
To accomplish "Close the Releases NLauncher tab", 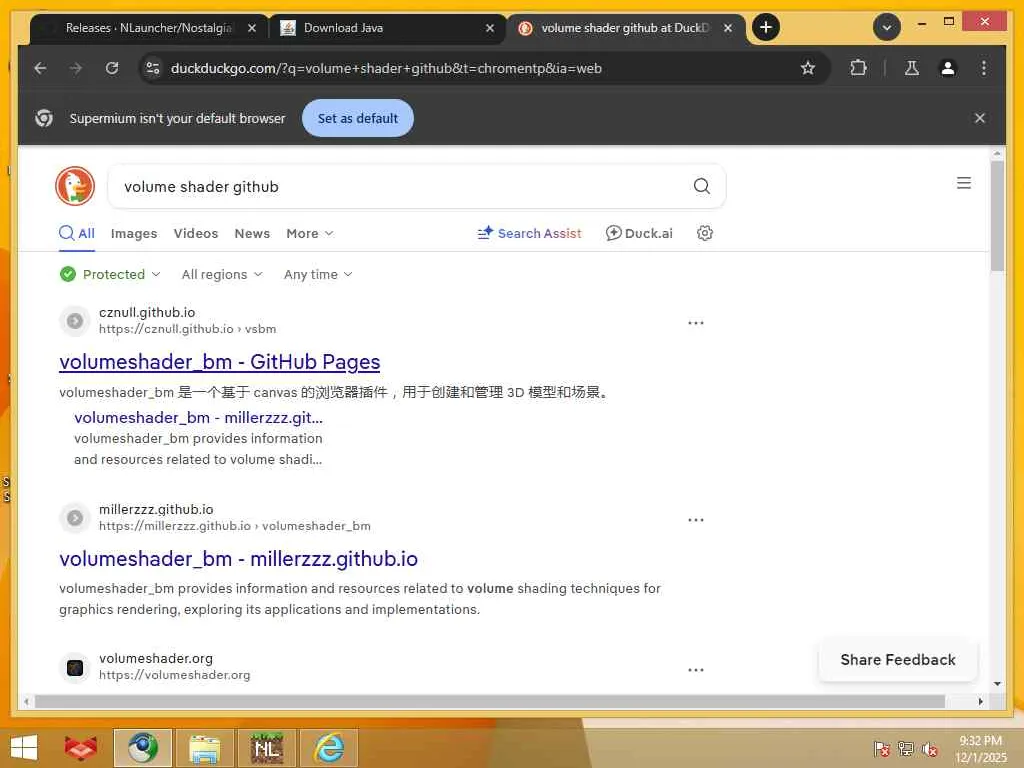I will 251,28.
